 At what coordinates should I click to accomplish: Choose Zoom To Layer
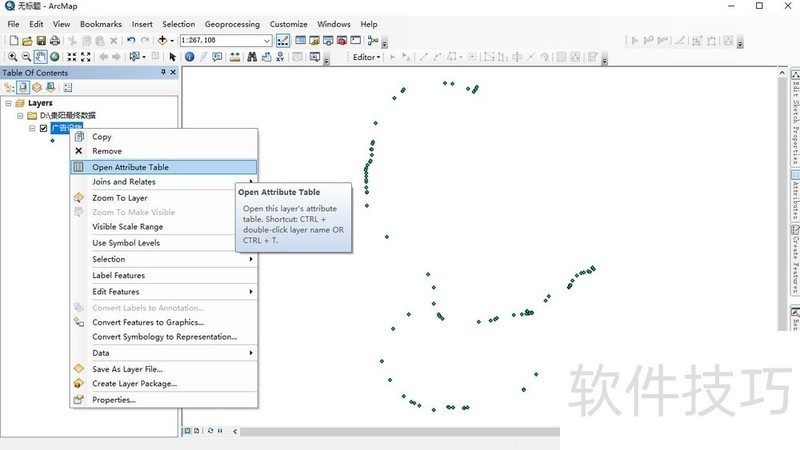click(x=164, y=198)
